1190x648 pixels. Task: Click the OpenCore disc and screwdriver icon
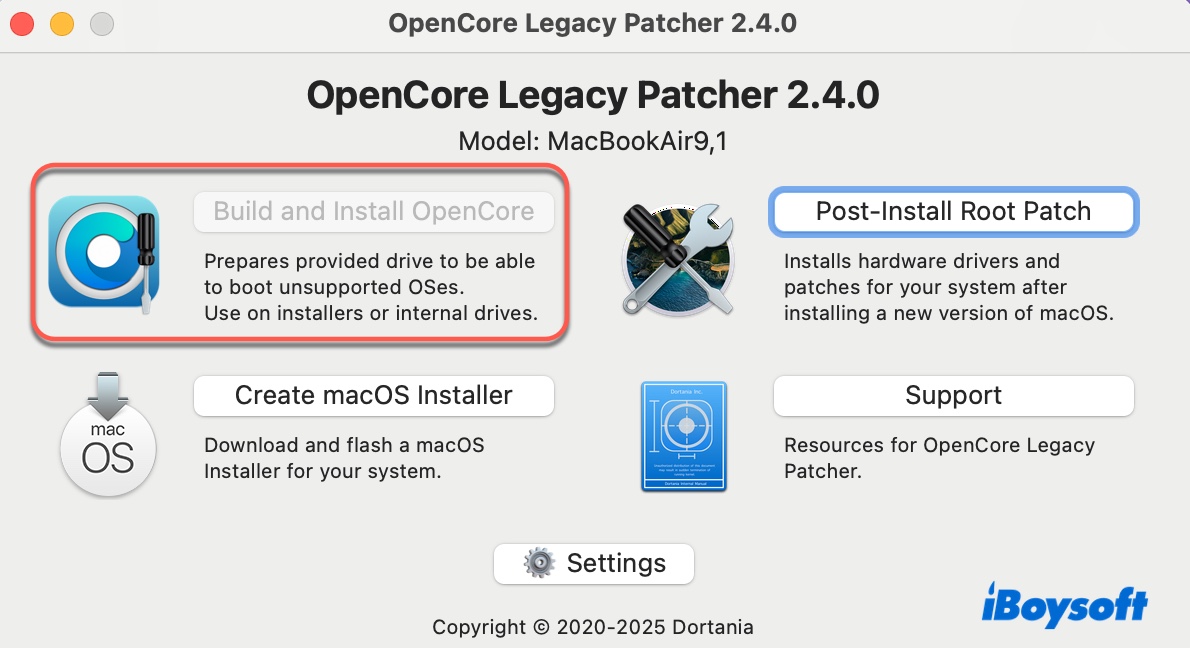point(104,251)
